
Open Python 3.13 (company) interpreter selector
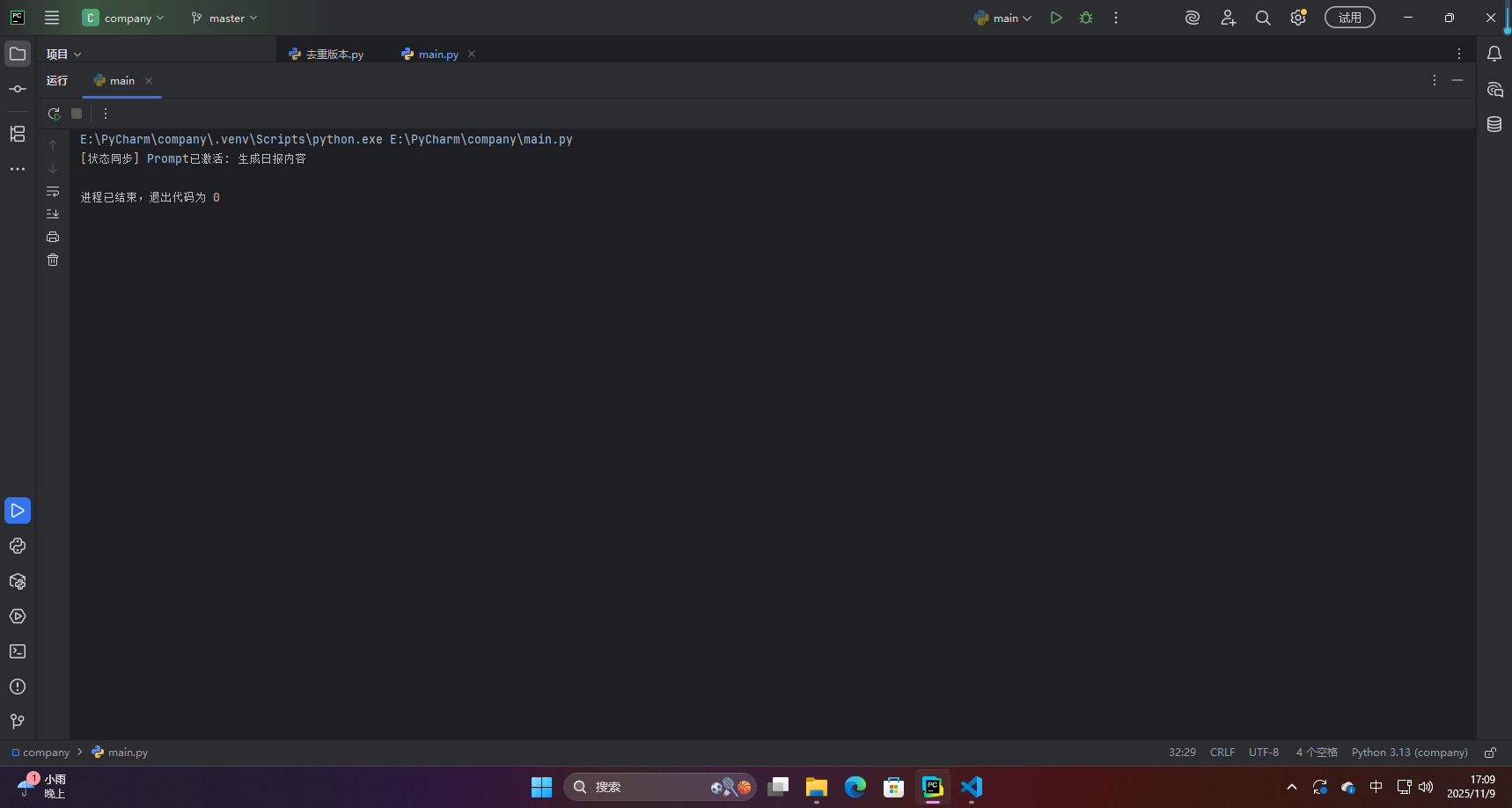pos(1410,753)
